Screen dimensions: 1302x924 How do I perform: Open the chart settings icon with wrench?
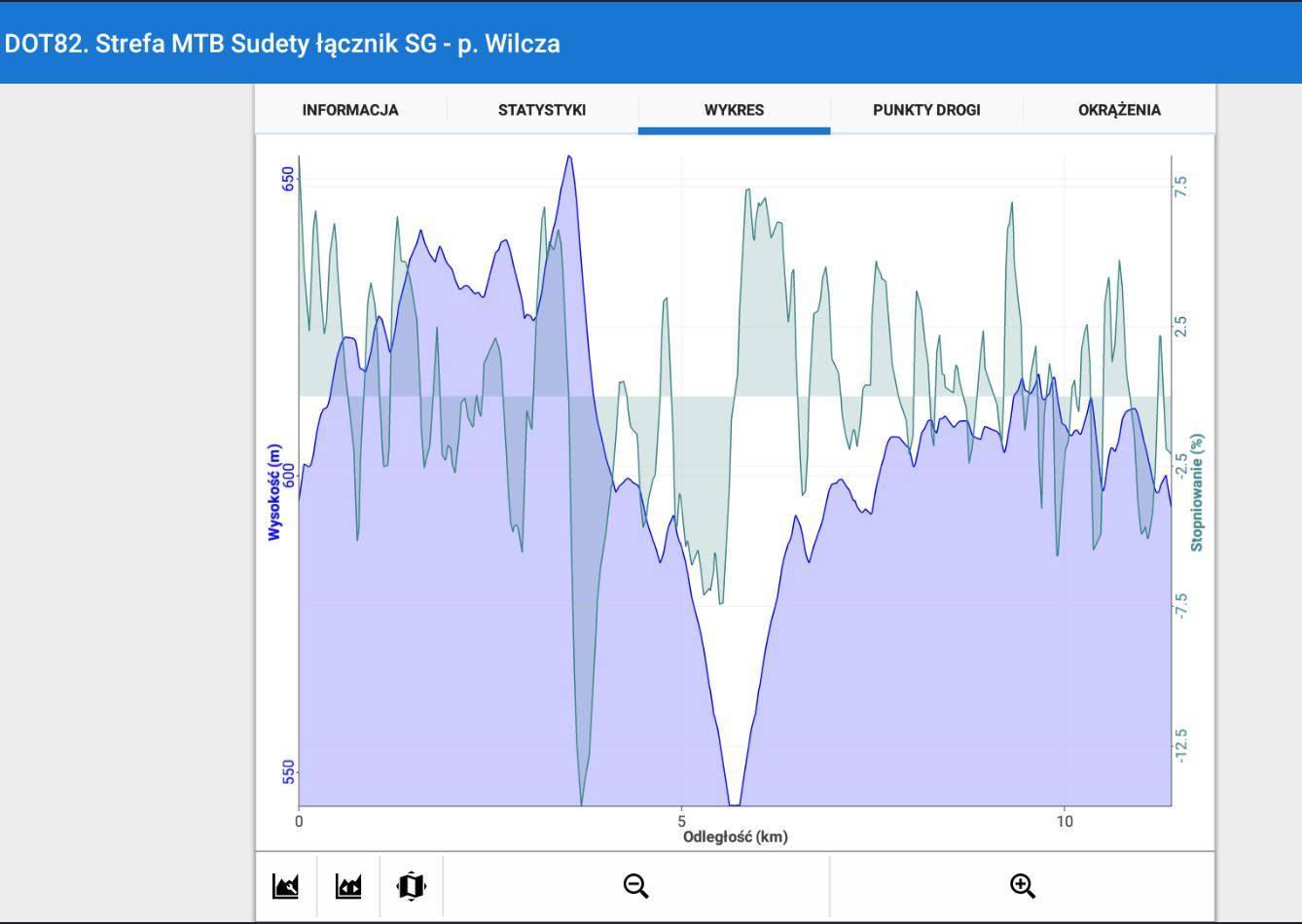(x=285, y=886)
